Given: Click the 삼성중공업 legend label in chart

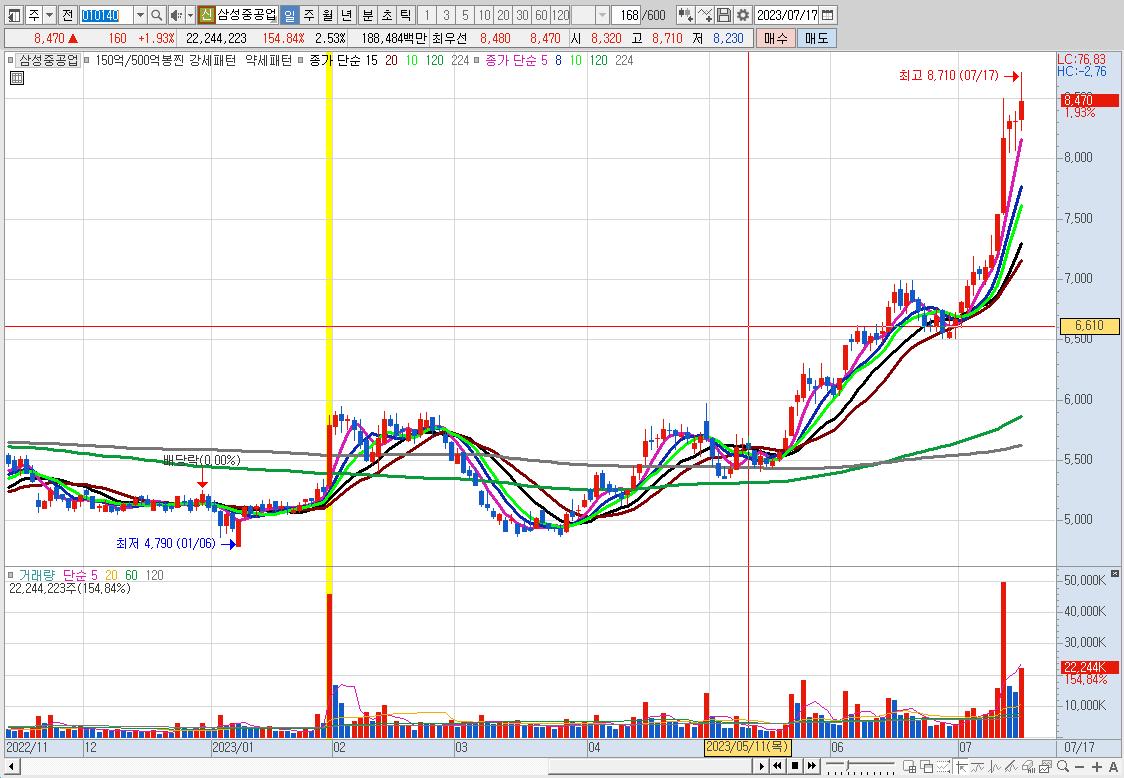Looking at the screenshot, I should coord(48,60).
